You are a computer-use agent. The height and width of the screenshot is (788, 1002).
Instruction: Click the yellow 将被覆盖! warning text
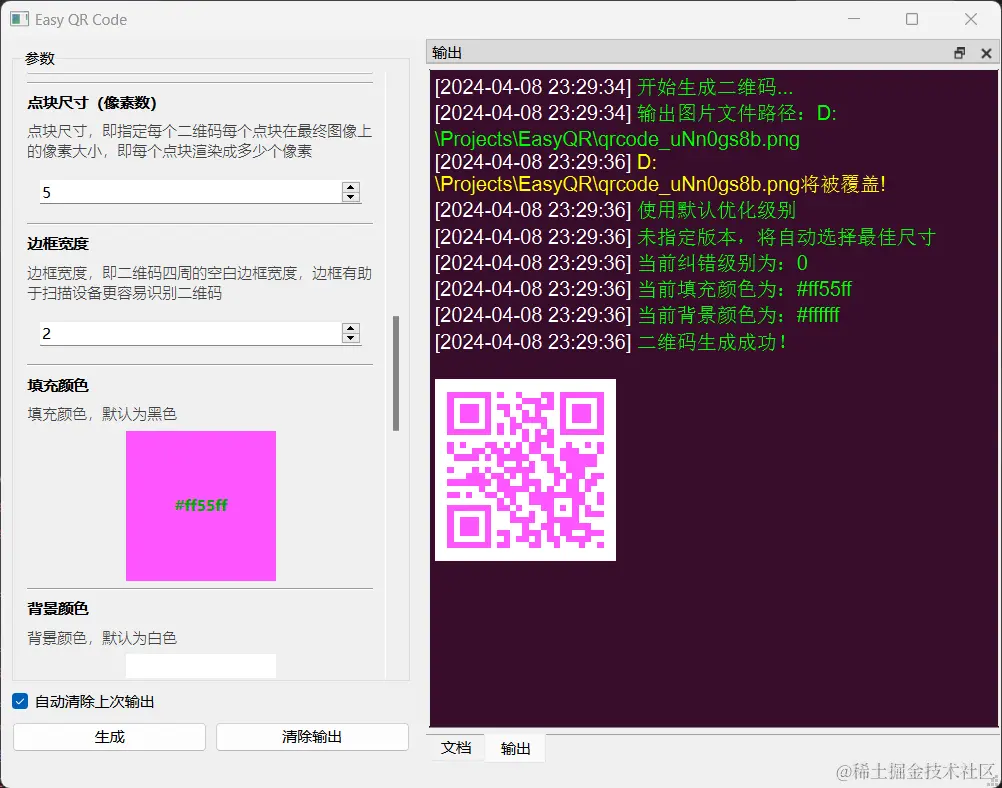click(844, 185)
